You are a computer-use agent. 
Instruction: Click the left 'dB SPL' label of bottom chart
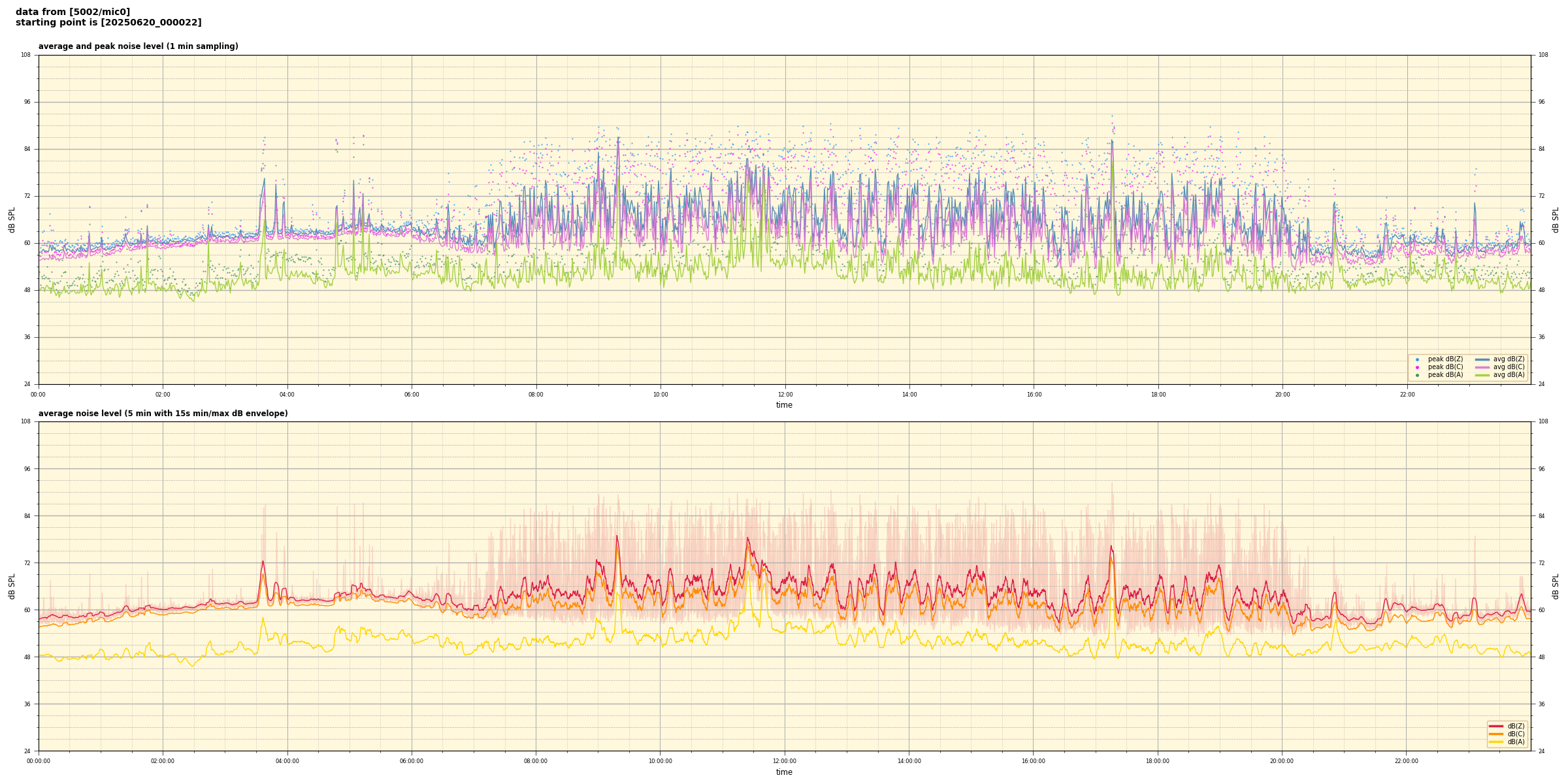point(12,586)
